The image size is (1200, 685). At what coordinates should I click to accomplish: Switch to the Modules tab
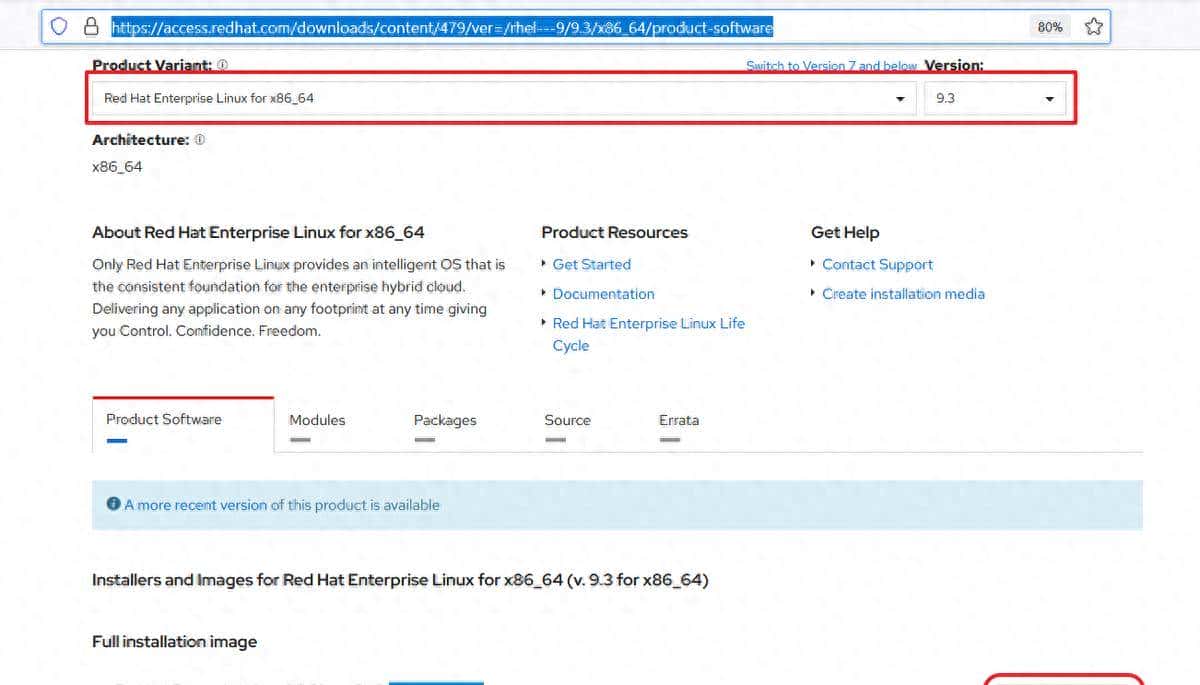click(x=317, y=420)
